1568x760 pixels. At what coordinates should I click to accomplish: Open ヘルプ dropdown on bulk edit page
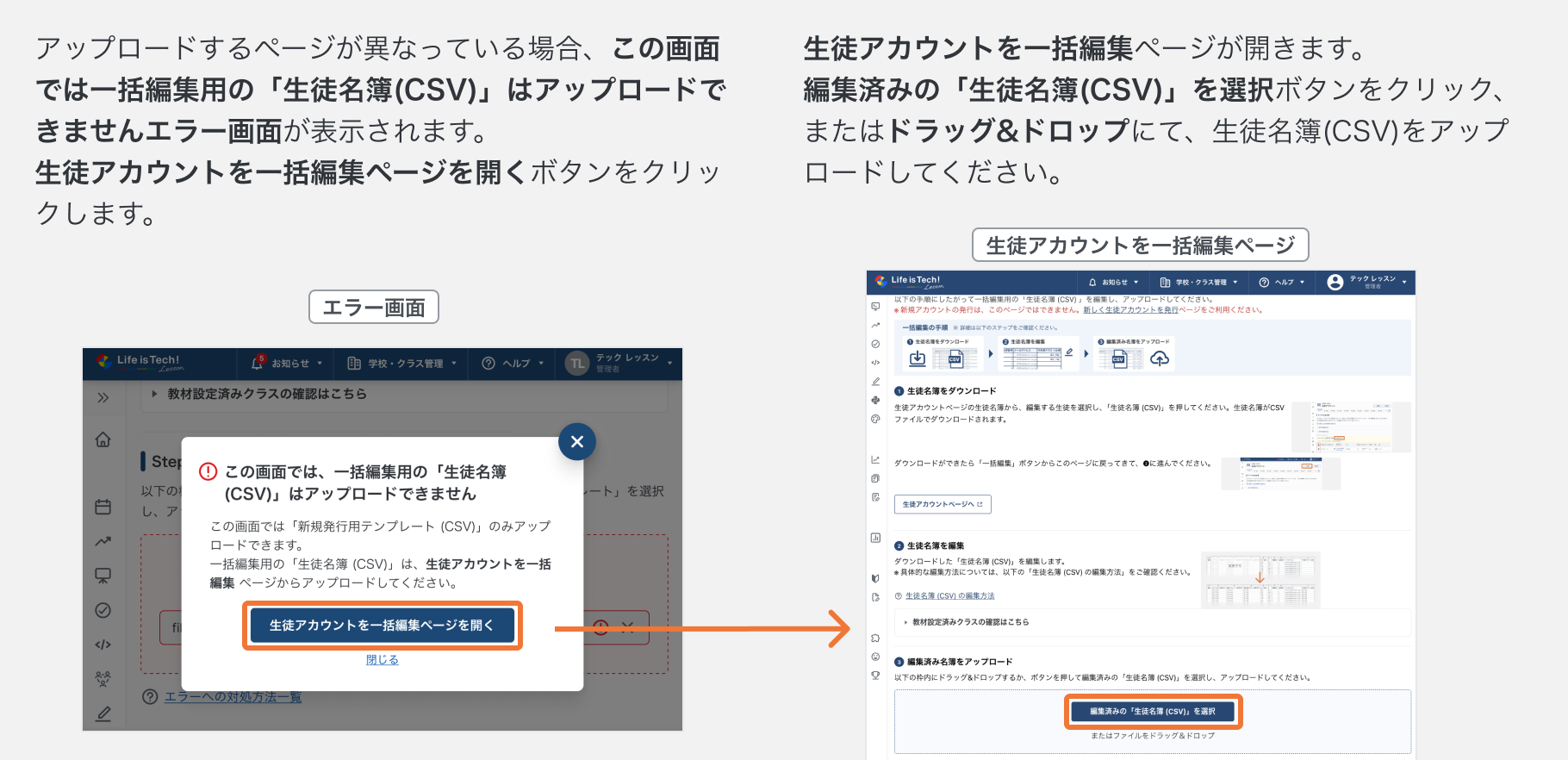(1282, 282)
